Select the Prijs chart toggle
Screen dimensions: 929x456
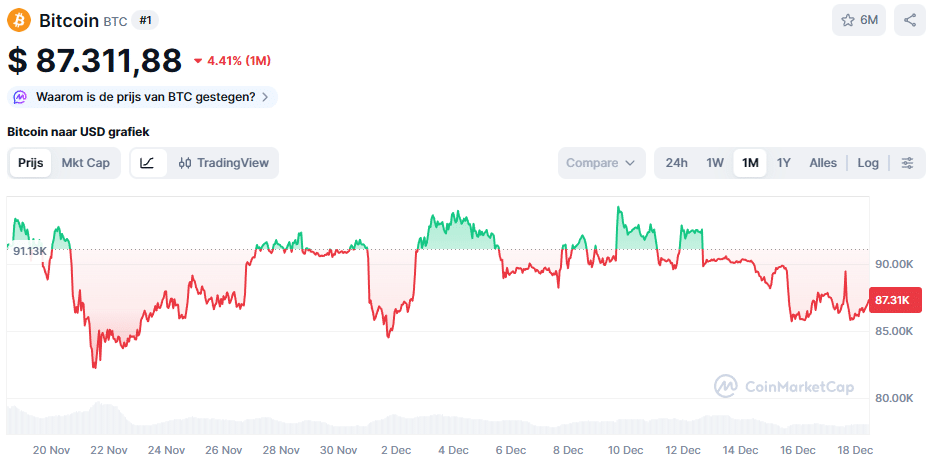click(31, 163)
